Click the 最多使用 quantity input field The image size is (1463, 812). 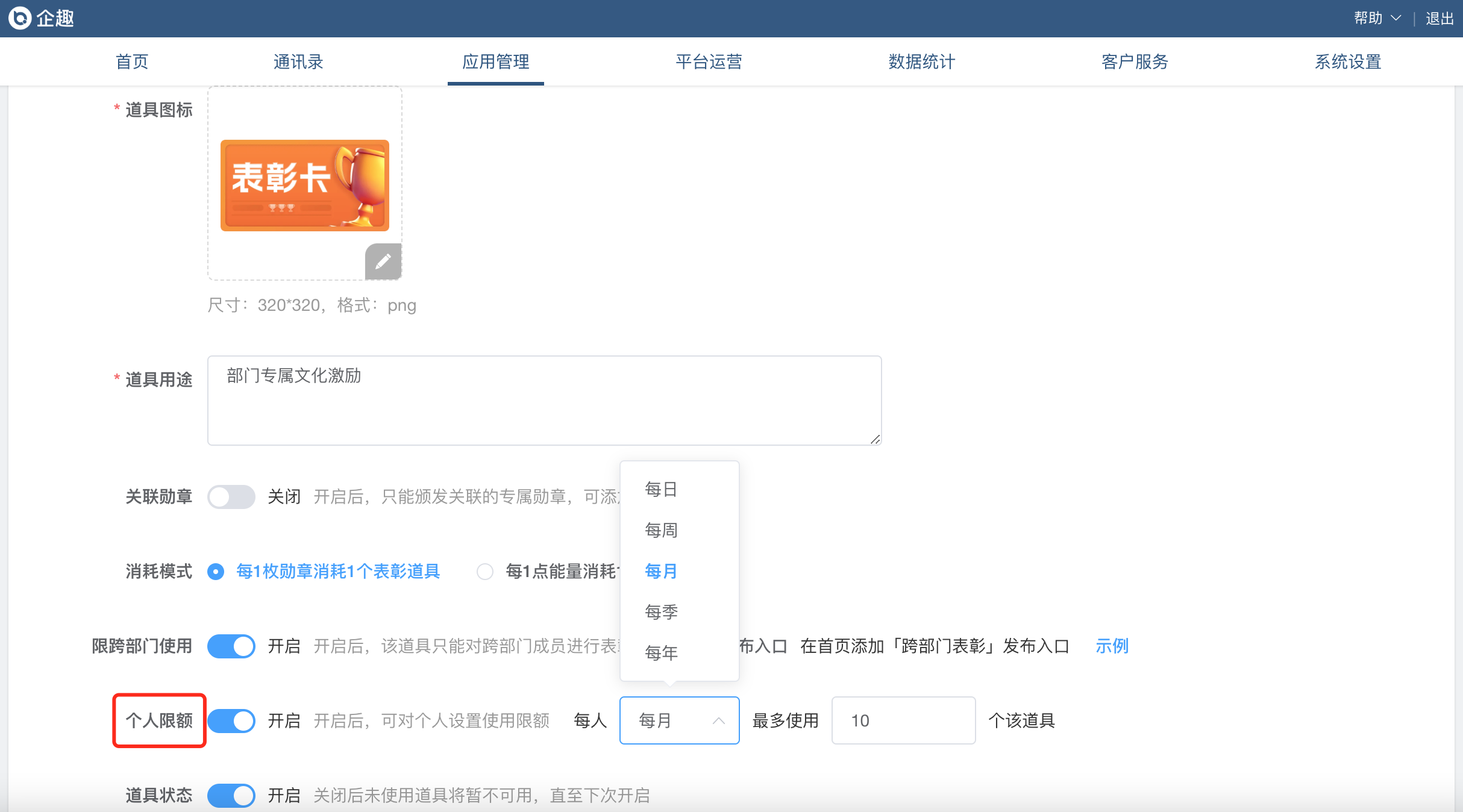pyautogui.click(x=903, y=721)
